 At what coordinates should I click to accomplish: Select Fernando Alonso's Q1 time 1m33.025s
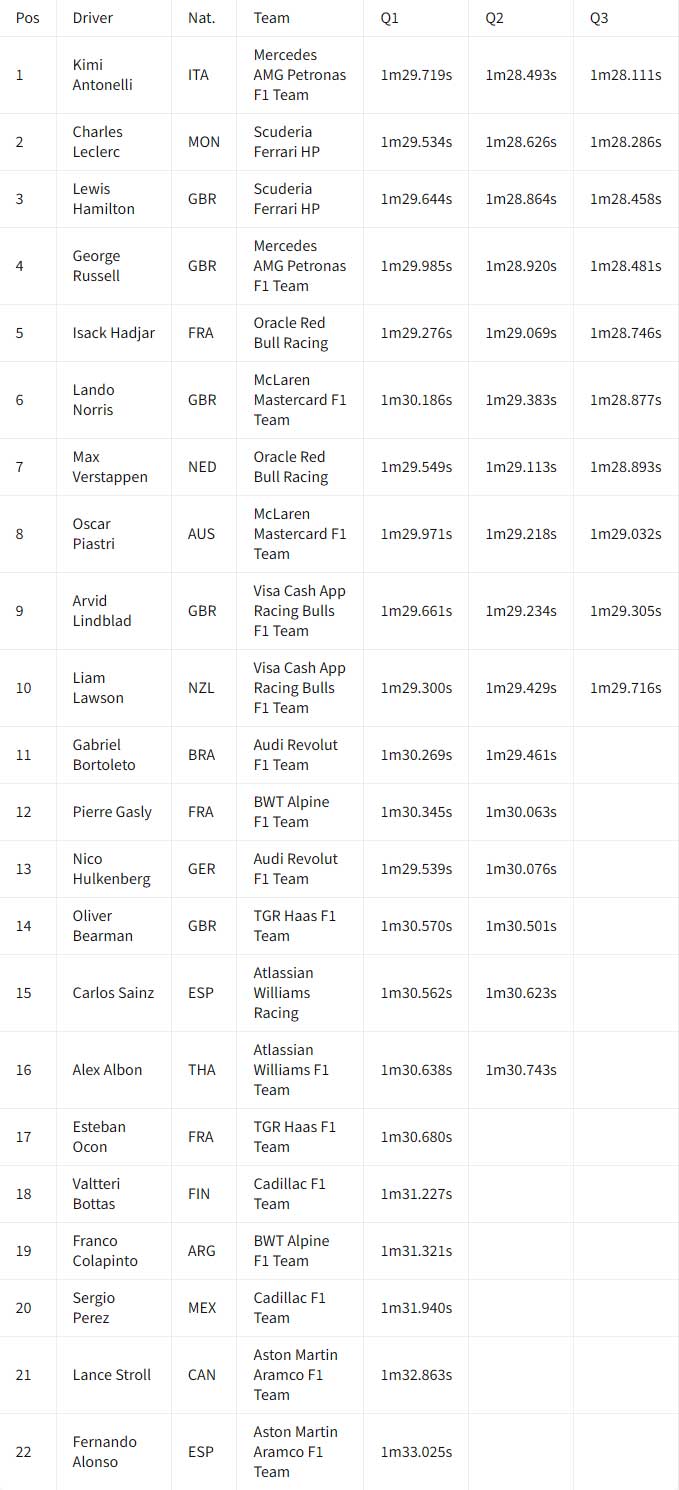point(416,1452)
